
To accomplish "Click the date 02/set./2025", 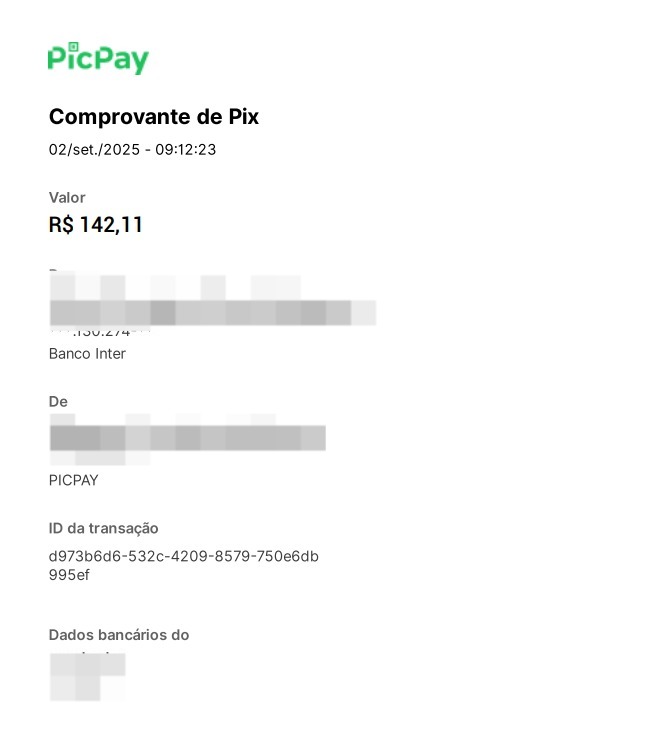I will tap(93, 150).
